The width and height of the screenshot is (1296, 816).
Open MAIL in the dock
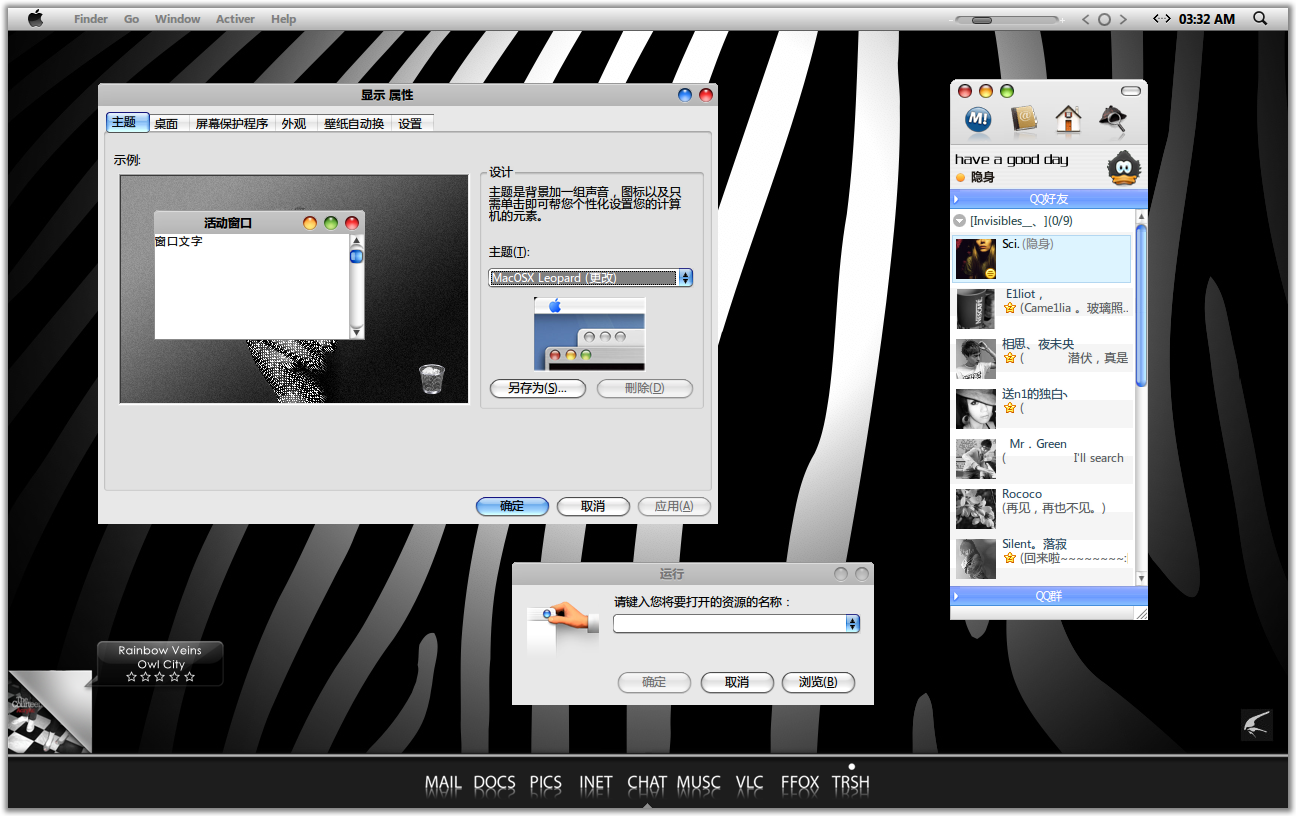point(443,783)
